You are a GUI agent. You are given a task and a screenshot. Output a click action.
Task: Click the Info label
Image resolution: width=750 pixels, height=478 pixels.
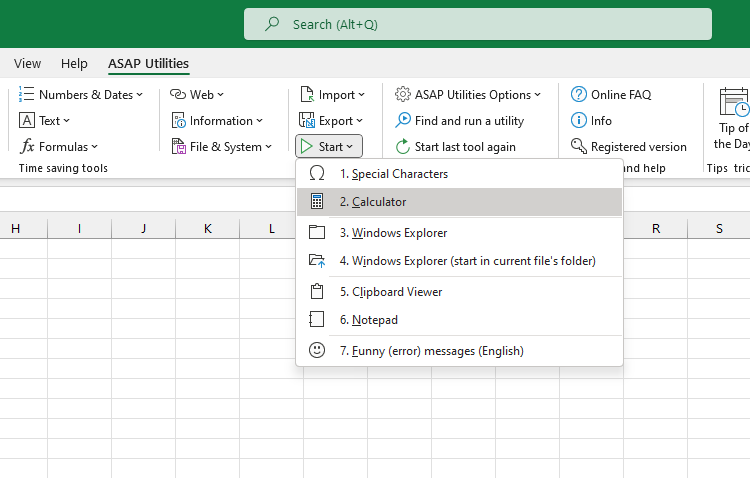(x=601, y=121)
